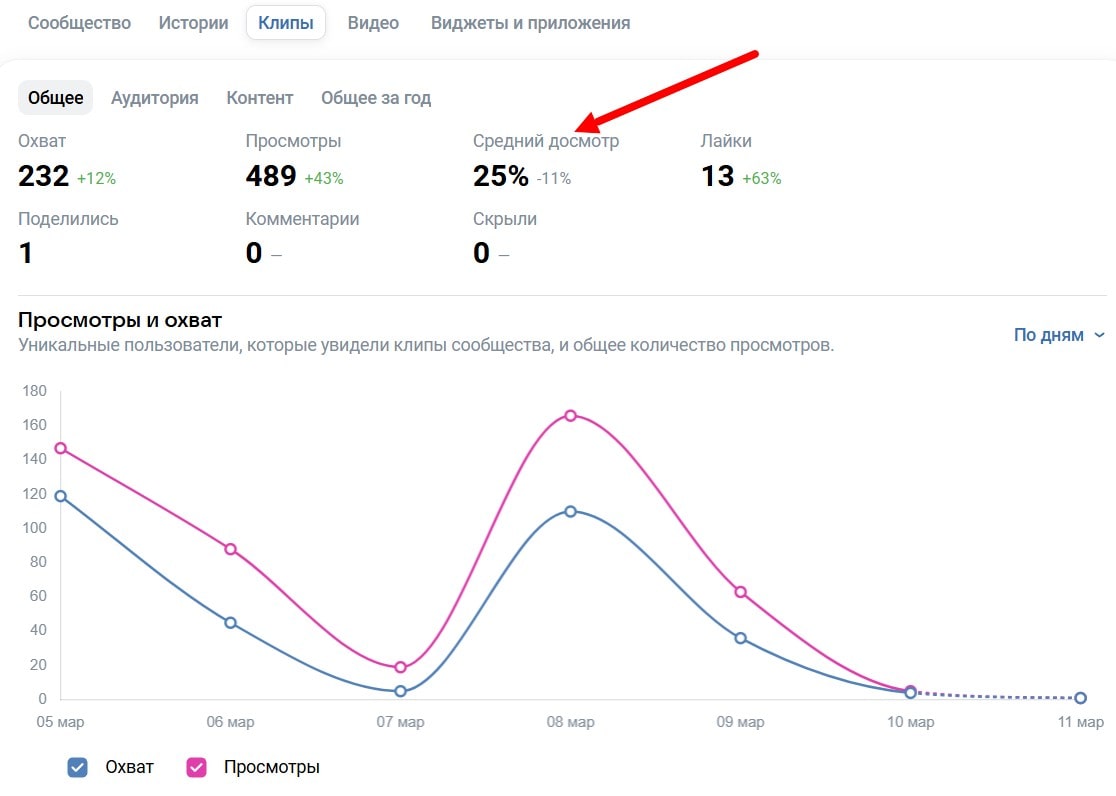Click the Охват point on 09 мар

[740, 638]
